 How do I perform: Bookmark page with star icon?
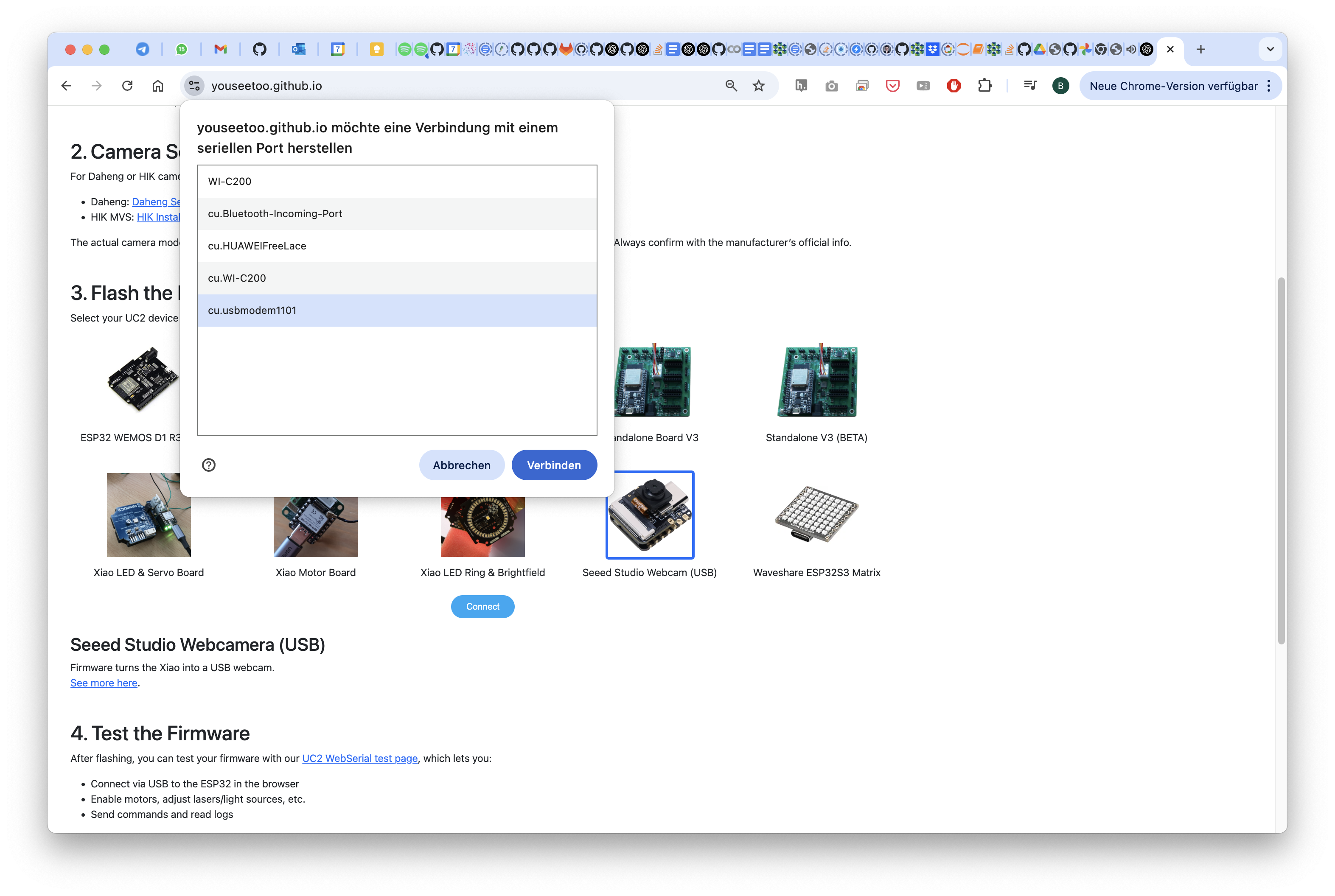[758, 86]
